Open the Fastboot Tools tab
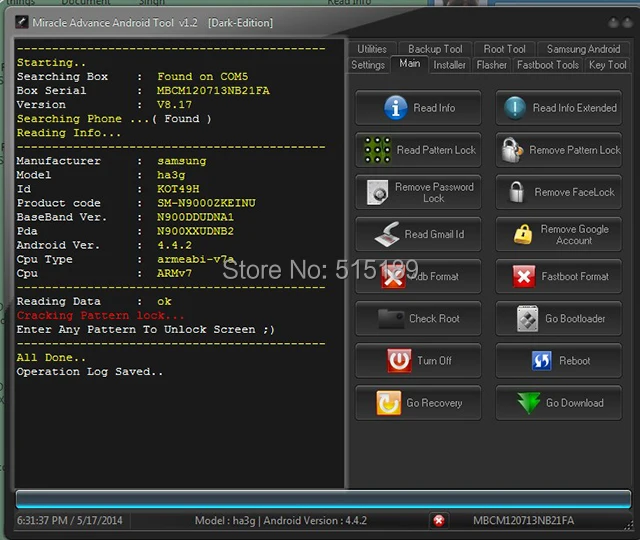The width and height of the screenshot is (640, 540). (x=548, y=65)
